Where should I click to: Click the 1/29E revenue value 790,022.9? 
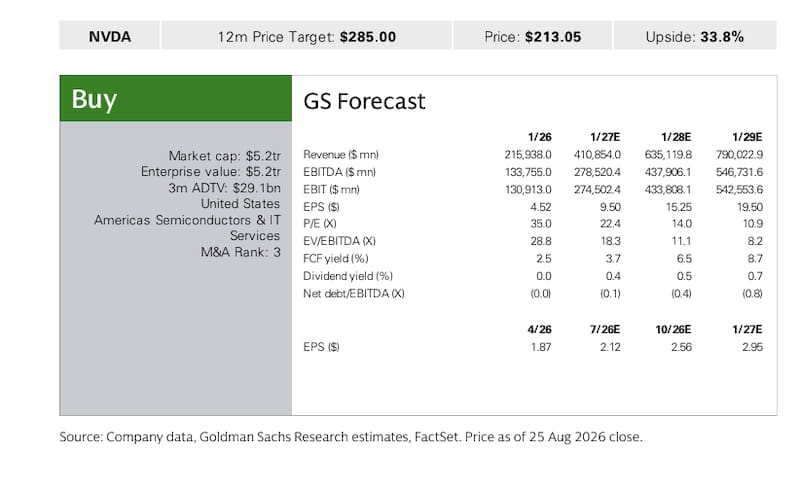pos(739,155)
